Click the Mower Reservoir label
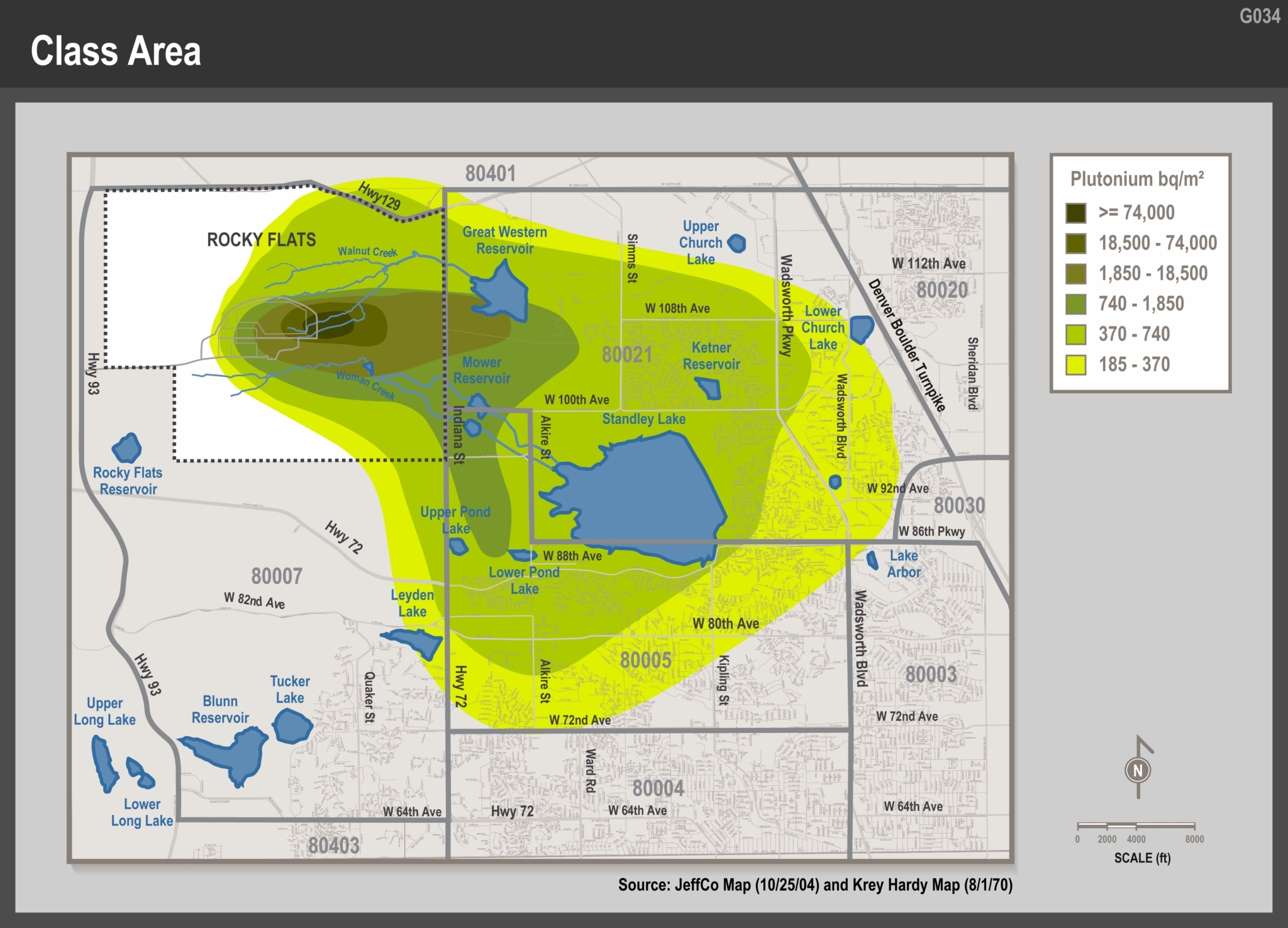The image size is (1288, 928). tap(482, 371)
